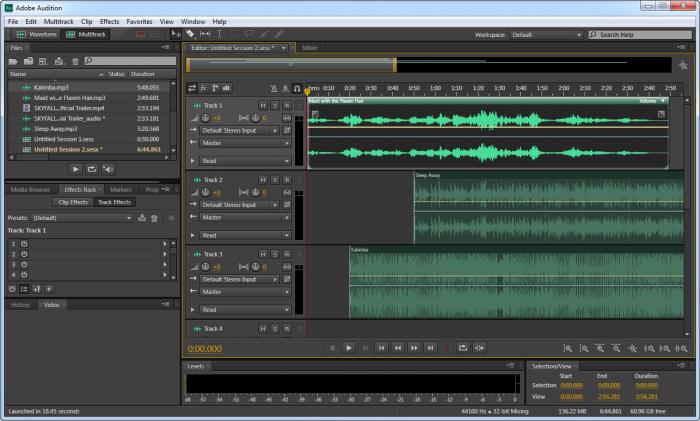Mute Track 1

tap(263, 105)
